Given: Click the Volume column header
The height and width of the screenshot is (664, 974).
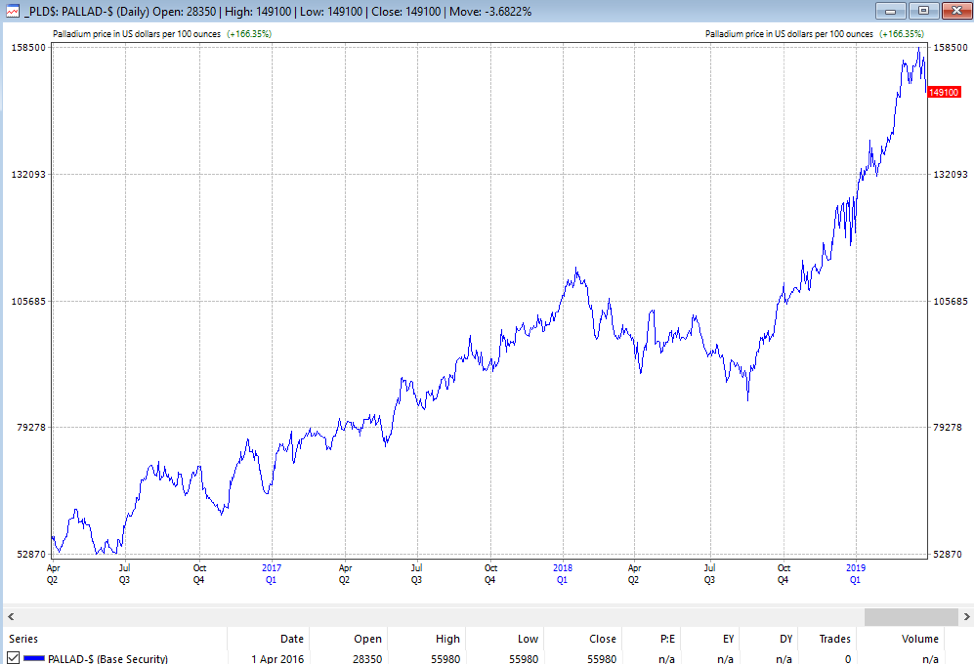Looking at the screenshot, I should (919, 639).
